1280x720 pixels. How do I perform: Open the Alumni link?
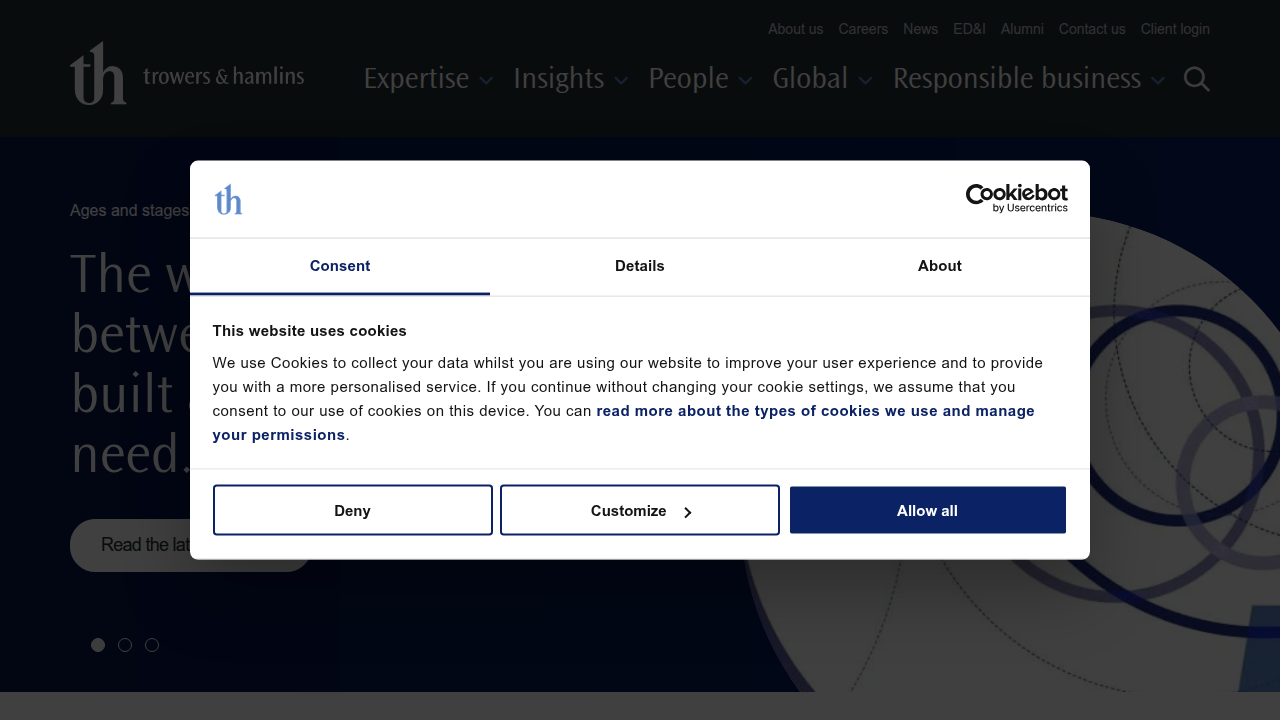point(1022,29)
